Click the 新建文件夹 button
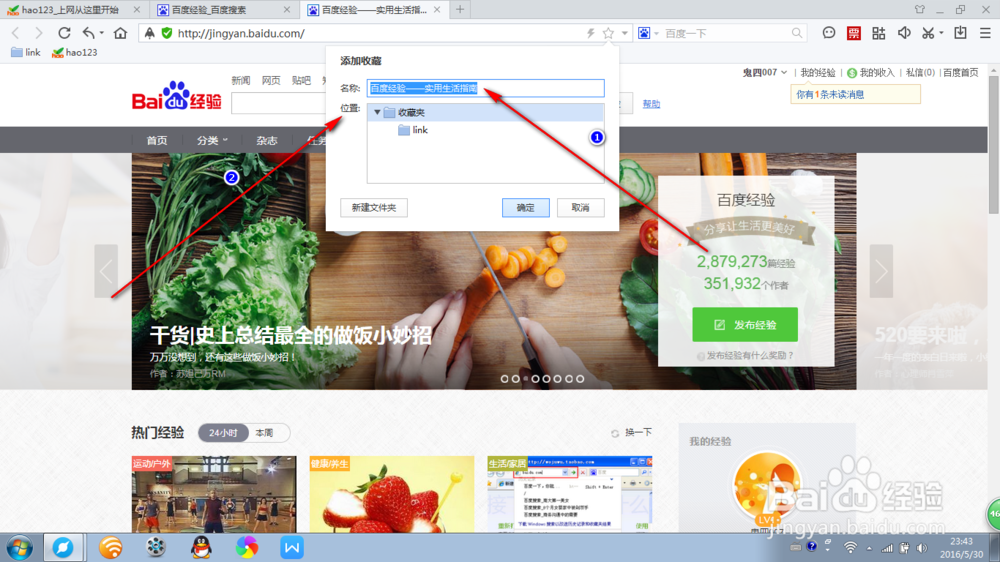1000x562 pixels. pos(374,207)
